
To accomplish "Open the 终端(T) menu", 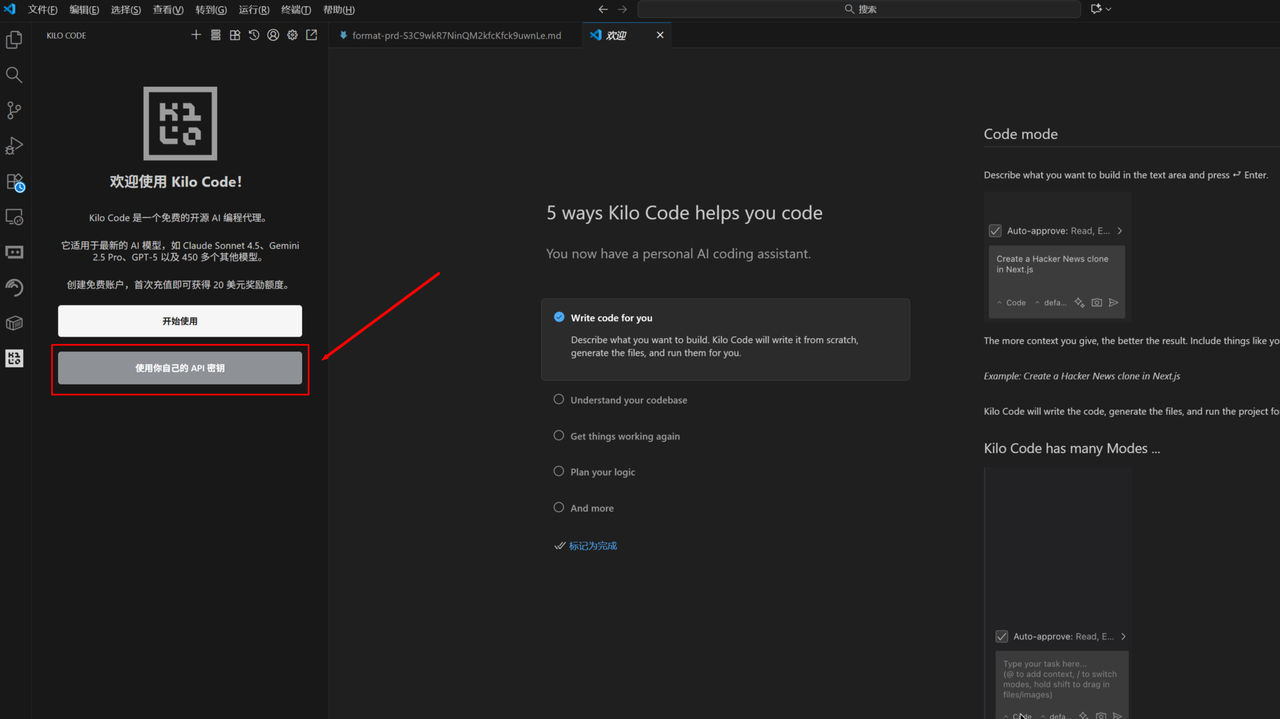I will click(x=296, y=9).
